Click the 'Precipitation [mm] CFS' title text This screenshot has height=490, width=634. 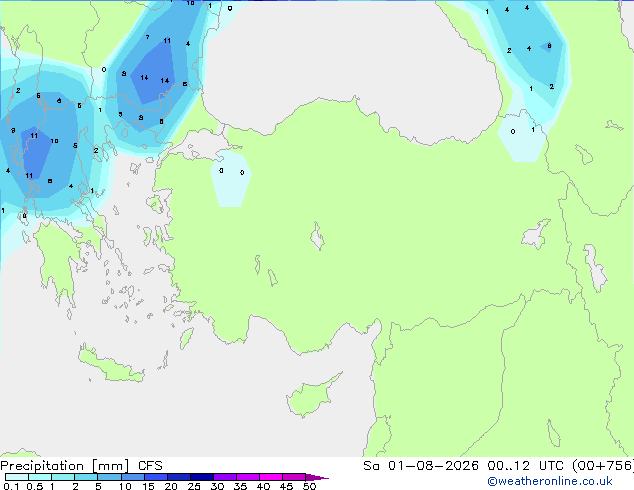81,466
